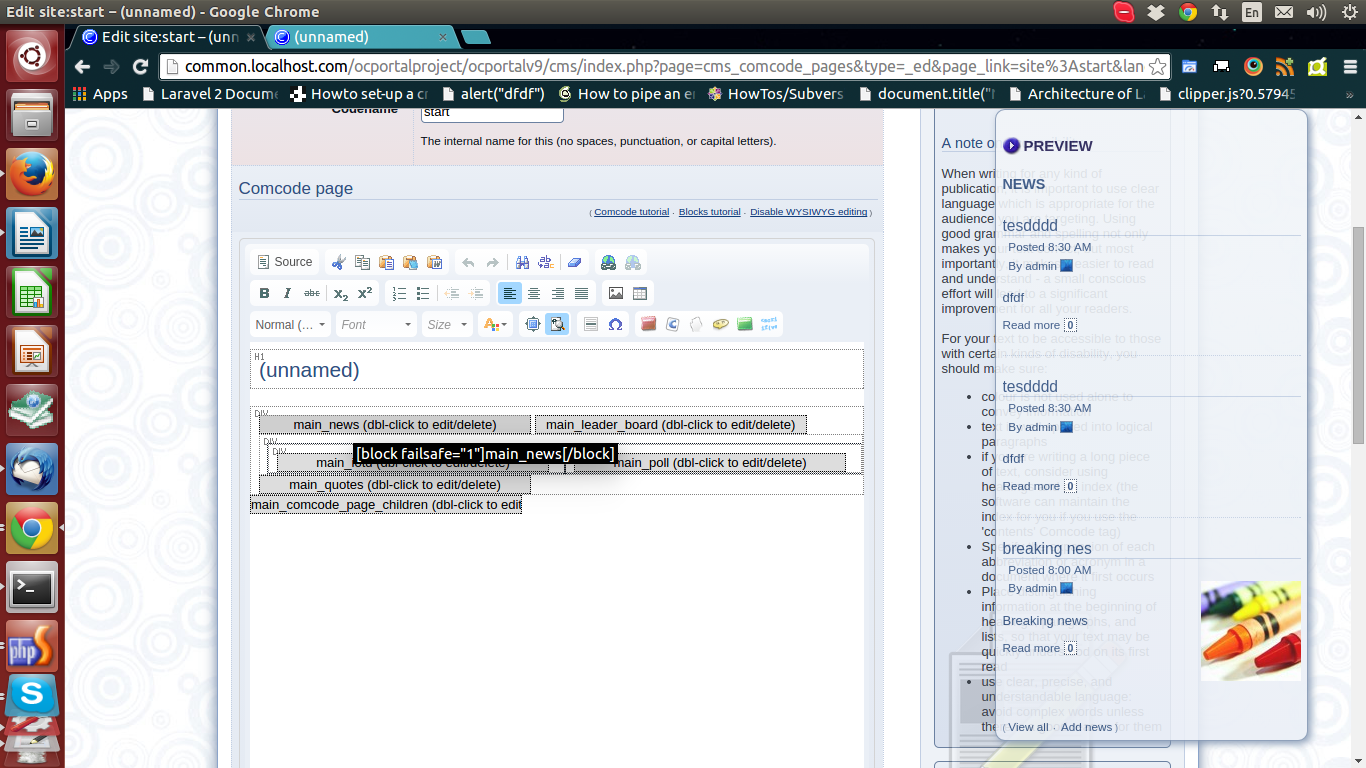
Task: Insert a link with the globe icon
Action: (608, 263)
